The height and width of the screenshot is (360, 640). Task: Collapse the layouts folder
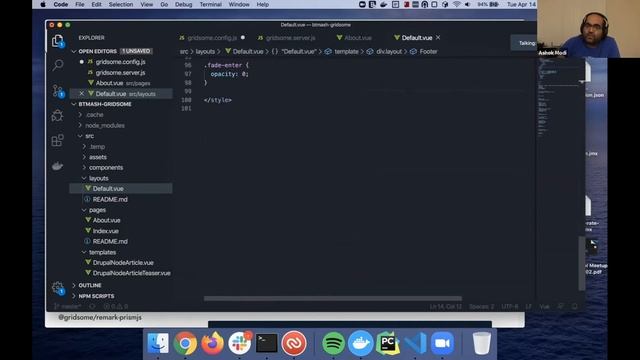coord(84,178)
